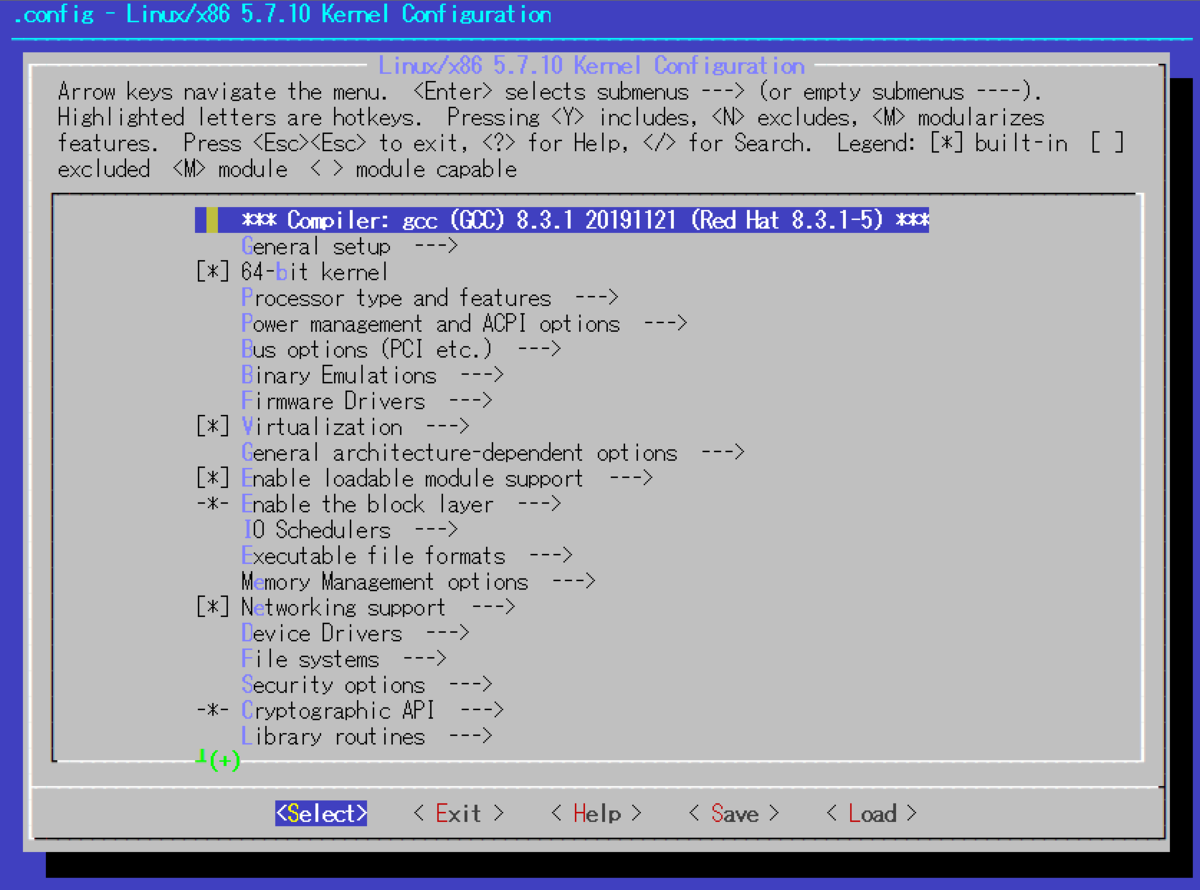1200x890 pixels.
Task: Open the General setup submenu
Action: [350, 246]
